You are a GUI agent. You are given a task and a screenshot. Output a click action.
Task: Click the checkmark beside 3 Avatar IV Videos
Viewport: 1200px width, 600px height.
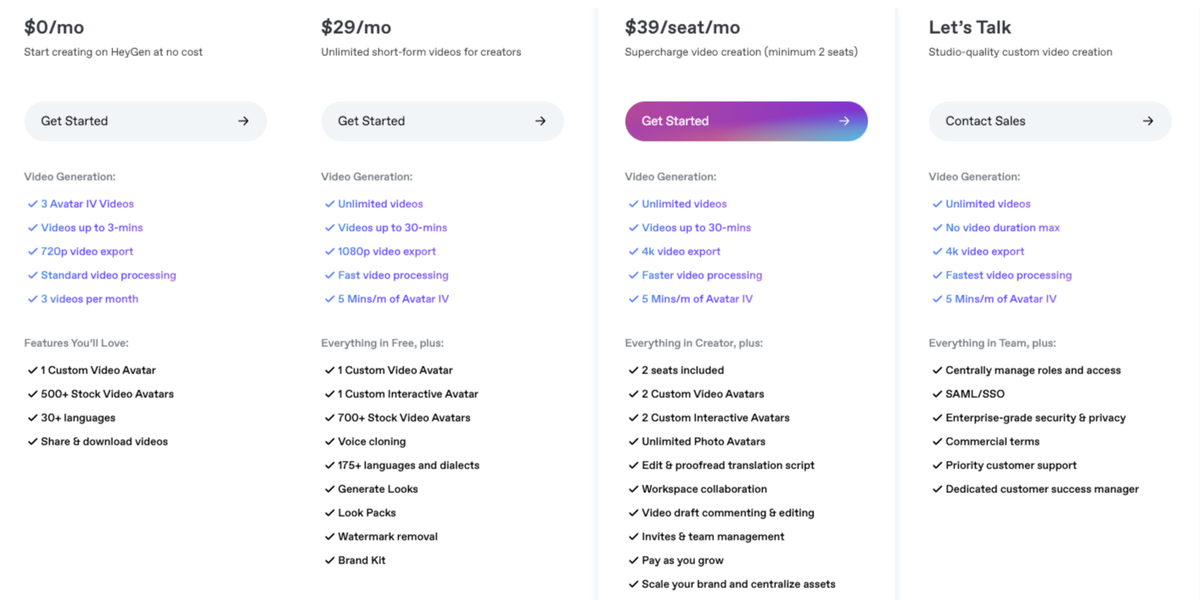[33, 203]
